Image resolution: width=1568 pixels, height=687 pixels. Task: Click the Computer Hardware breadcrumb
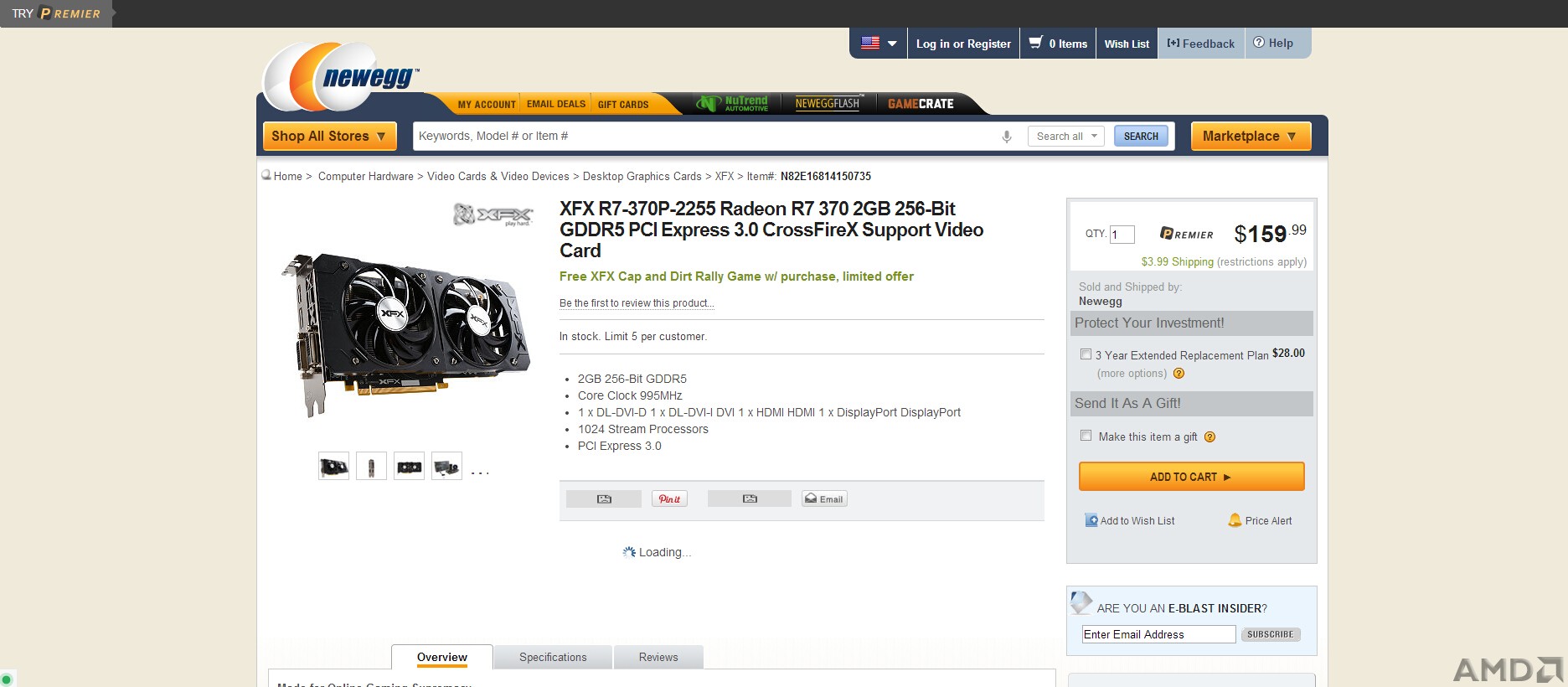(x=366, y=176)
